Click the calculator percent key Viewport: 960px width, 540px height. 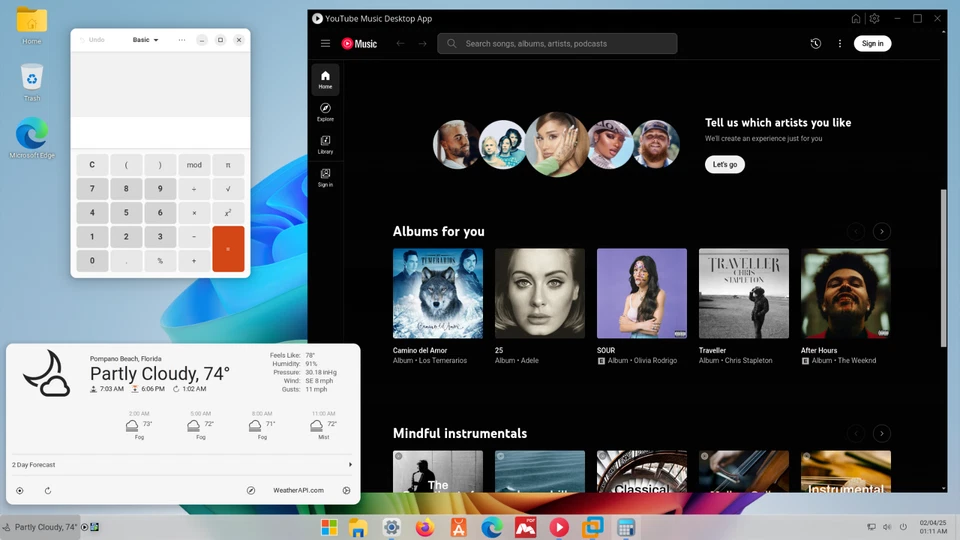[x=160, y=260]
